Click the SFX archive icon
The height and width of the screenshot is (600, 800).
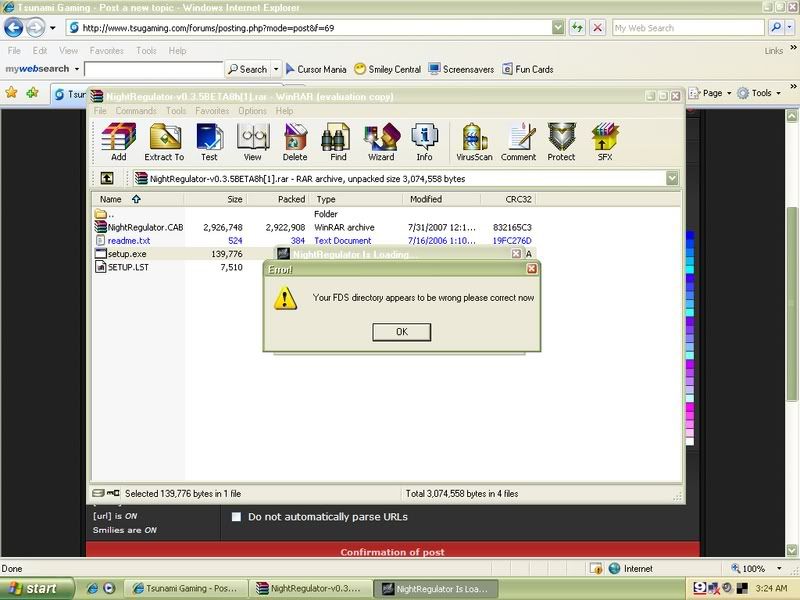603,141
